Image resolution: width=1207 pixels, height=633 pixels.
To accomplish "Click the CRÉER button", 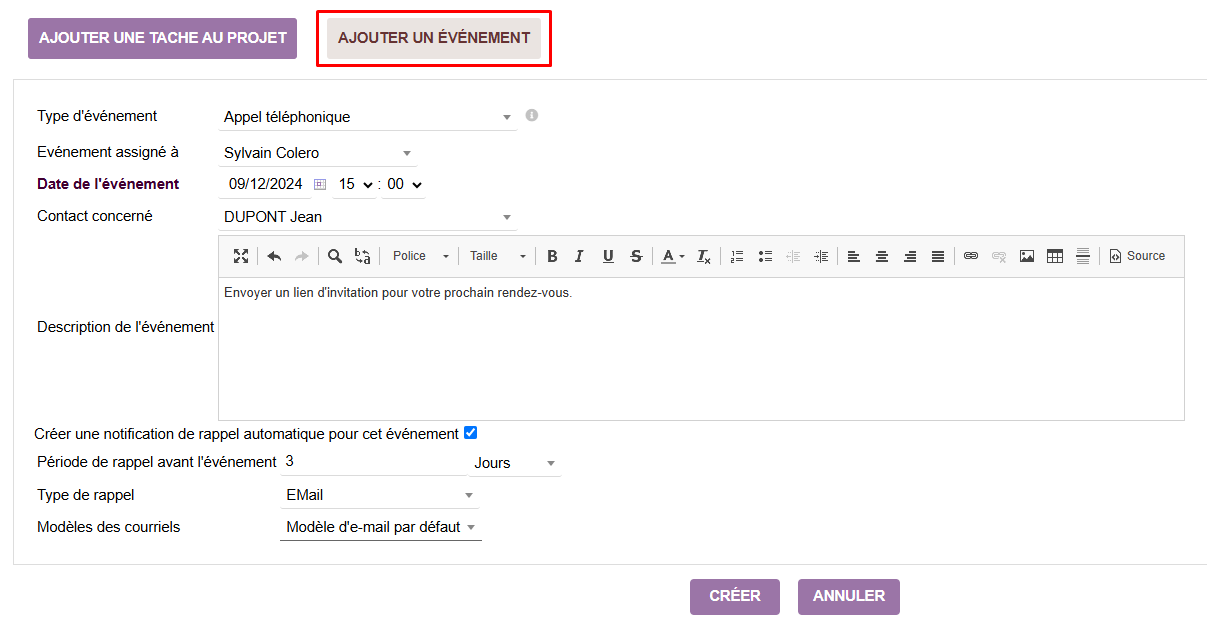I will [735, 596].
